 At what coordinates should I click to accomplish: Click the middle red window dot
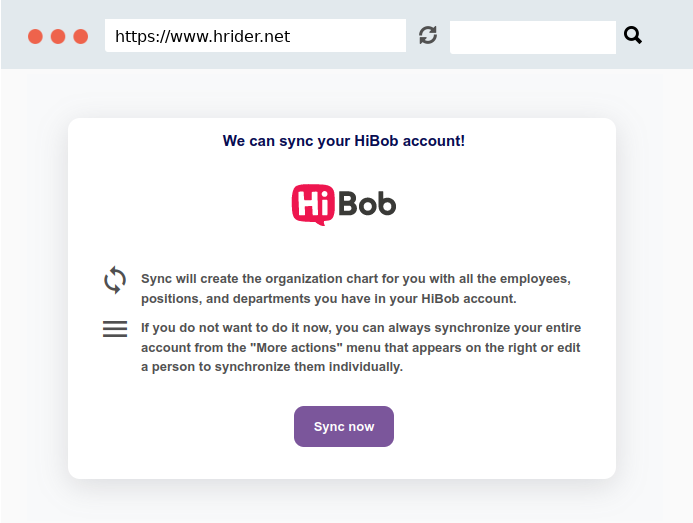tap(58, 36)
